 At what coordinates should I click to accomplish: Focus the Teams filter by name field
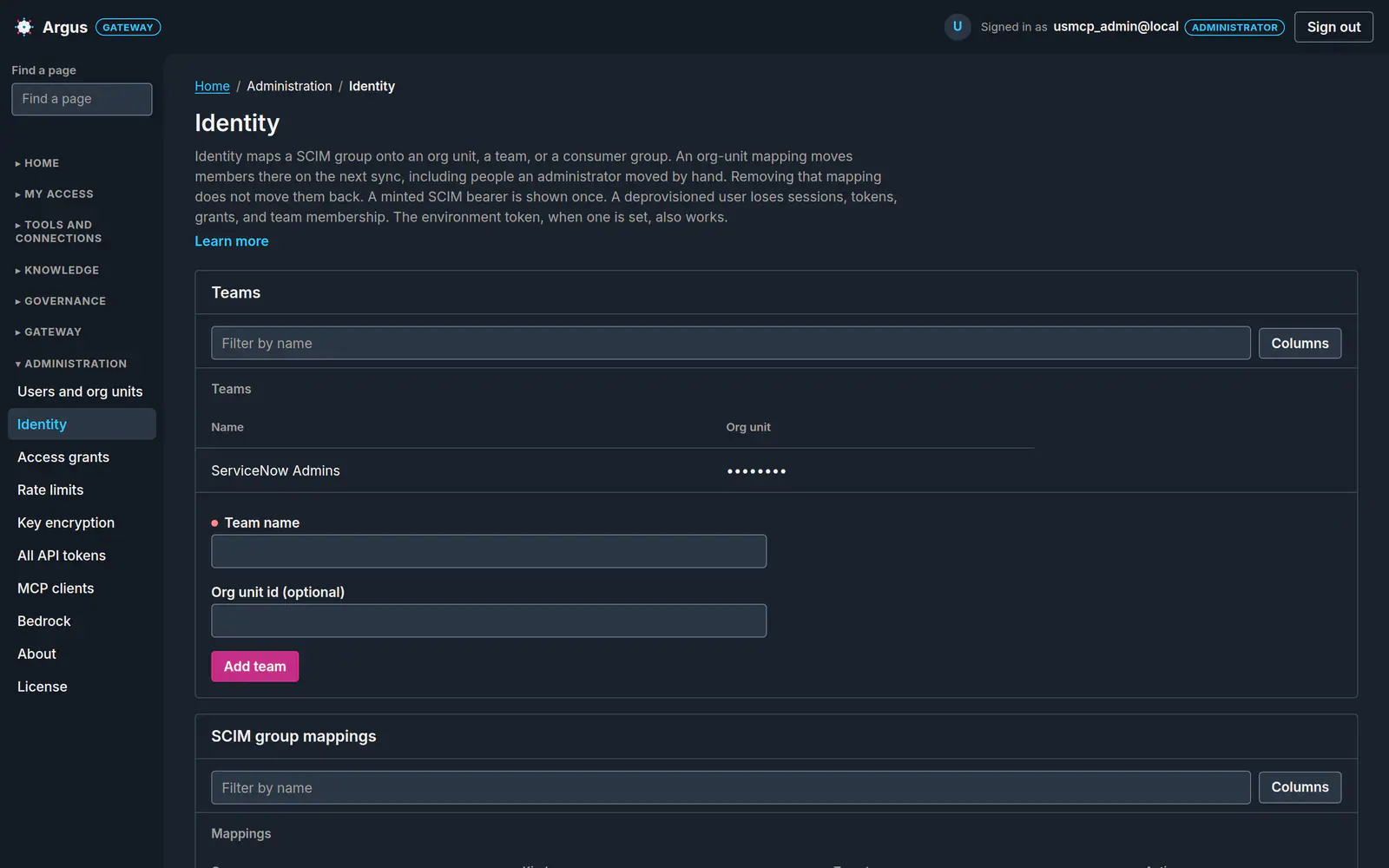click(730, 343)
